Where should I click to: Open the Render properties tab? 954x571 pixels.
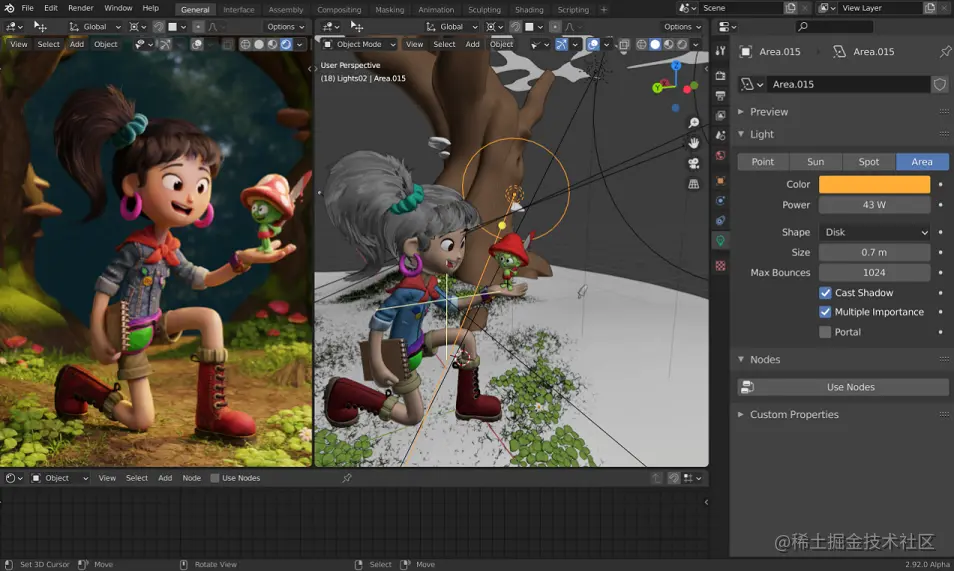click(720, 75)
